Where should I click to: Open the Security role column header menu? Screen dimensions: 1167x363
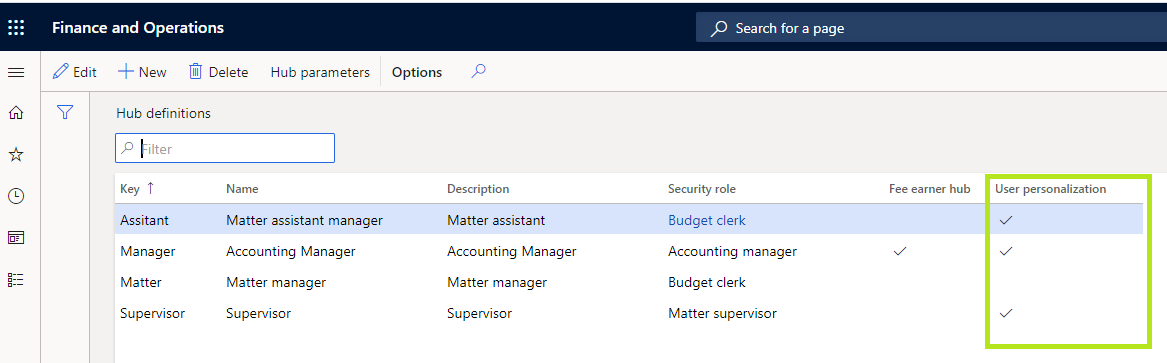[x=702, y=189]
